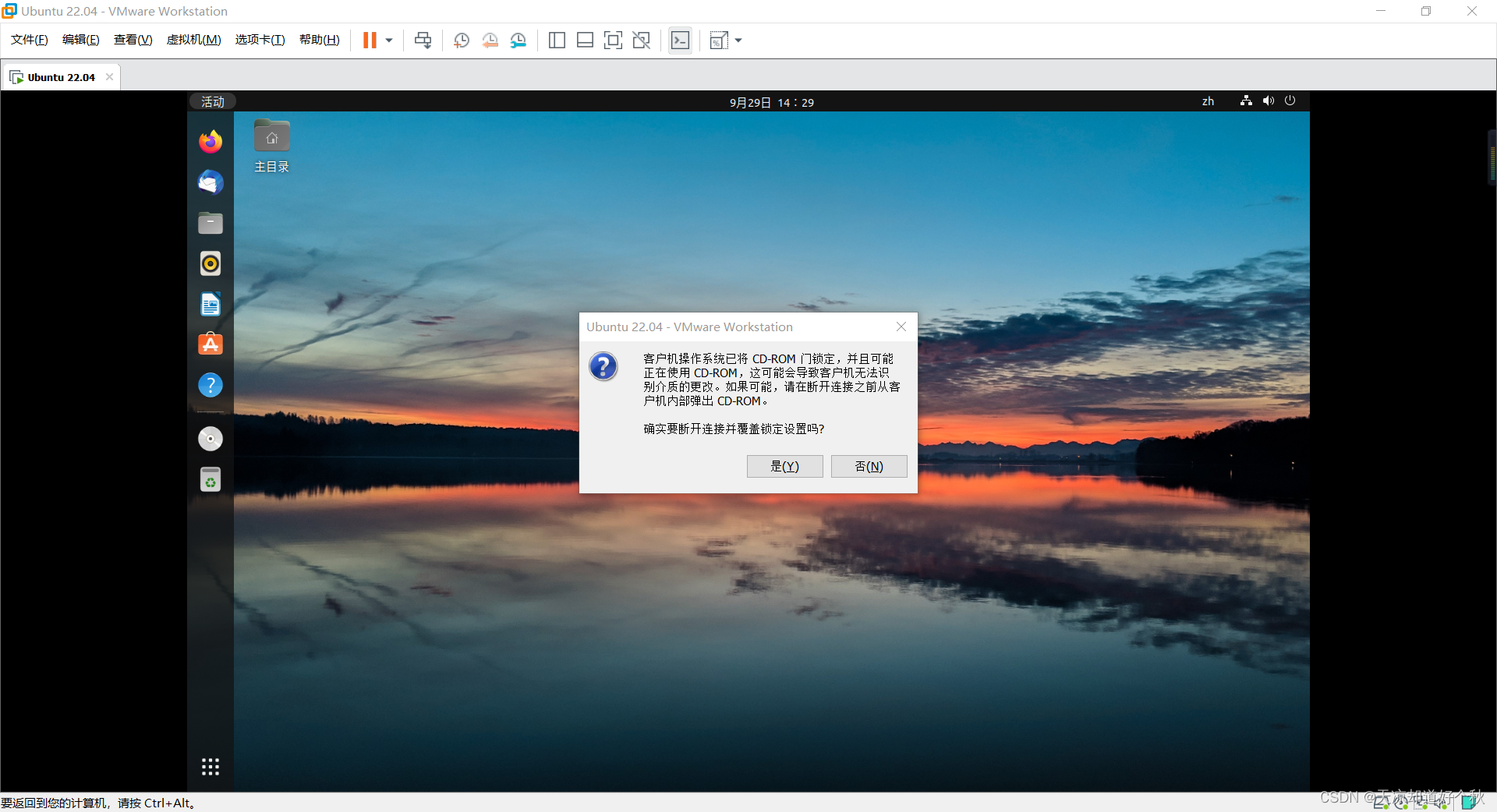Open the 查看(V) menu
The width and height of the screenshot is (1497, 812).
pyautogui.click(x=133, y=40)
